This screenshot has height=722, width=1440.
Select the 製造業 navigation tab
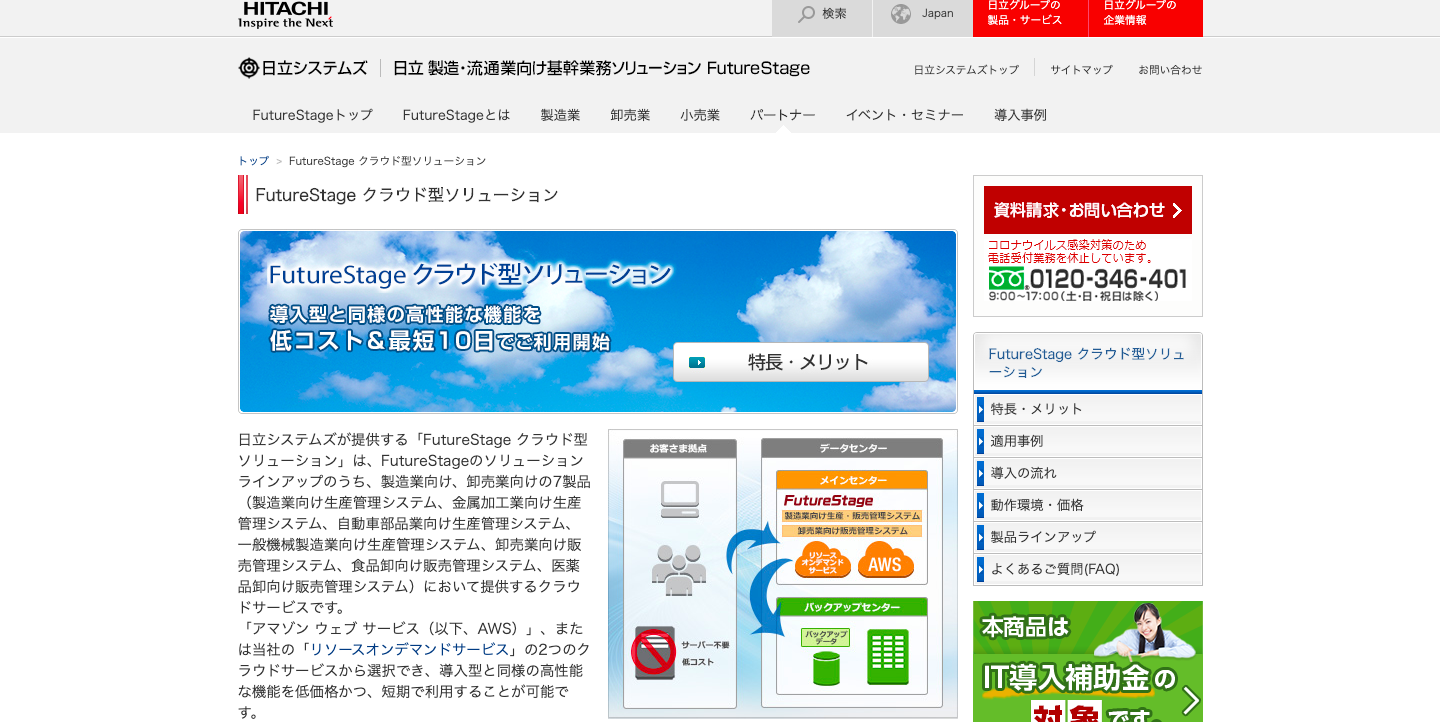(560, 115)
